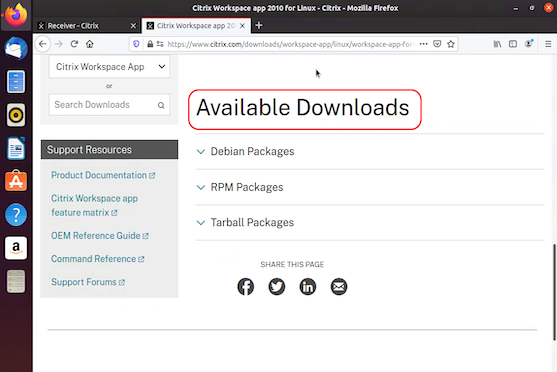This screenshot has height=372, width=557.
Task: Launch Rhythmbox music player from dock
Action: coord(16,115)
